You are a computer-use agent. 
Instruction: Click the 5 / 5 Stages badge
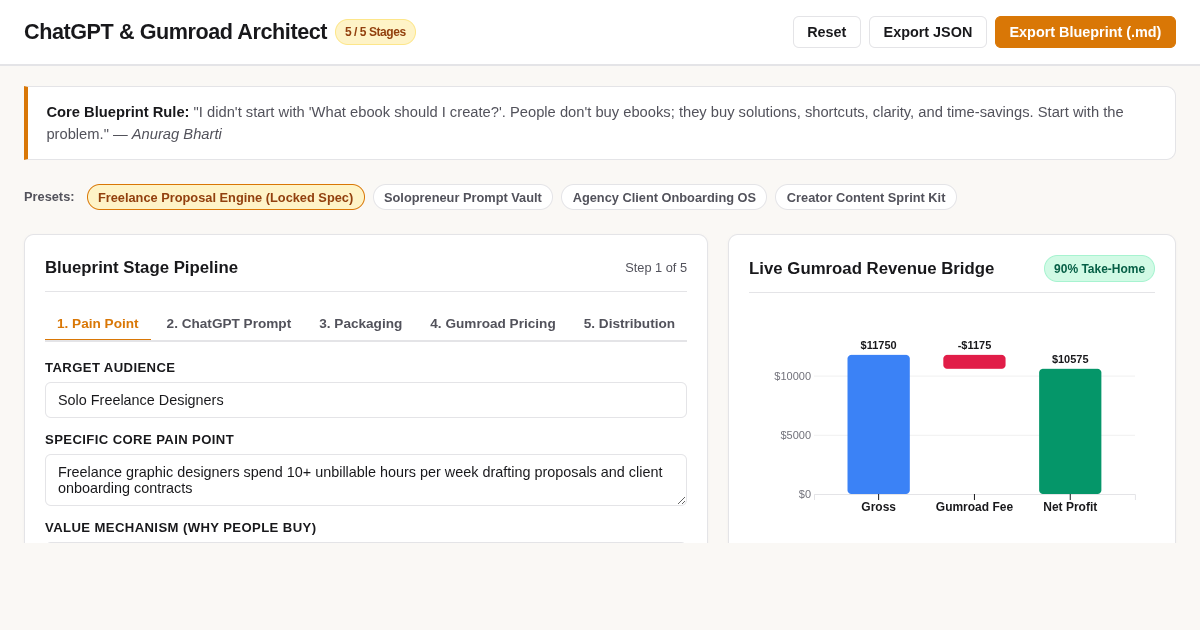click(375, 32)
